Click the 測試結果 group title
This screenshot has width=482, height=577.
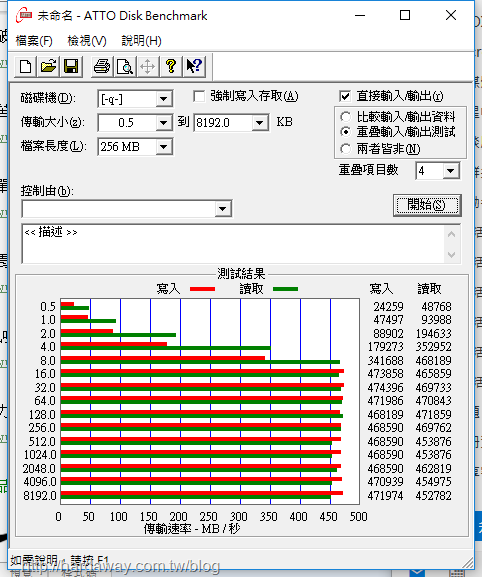(x=241, y=274)
